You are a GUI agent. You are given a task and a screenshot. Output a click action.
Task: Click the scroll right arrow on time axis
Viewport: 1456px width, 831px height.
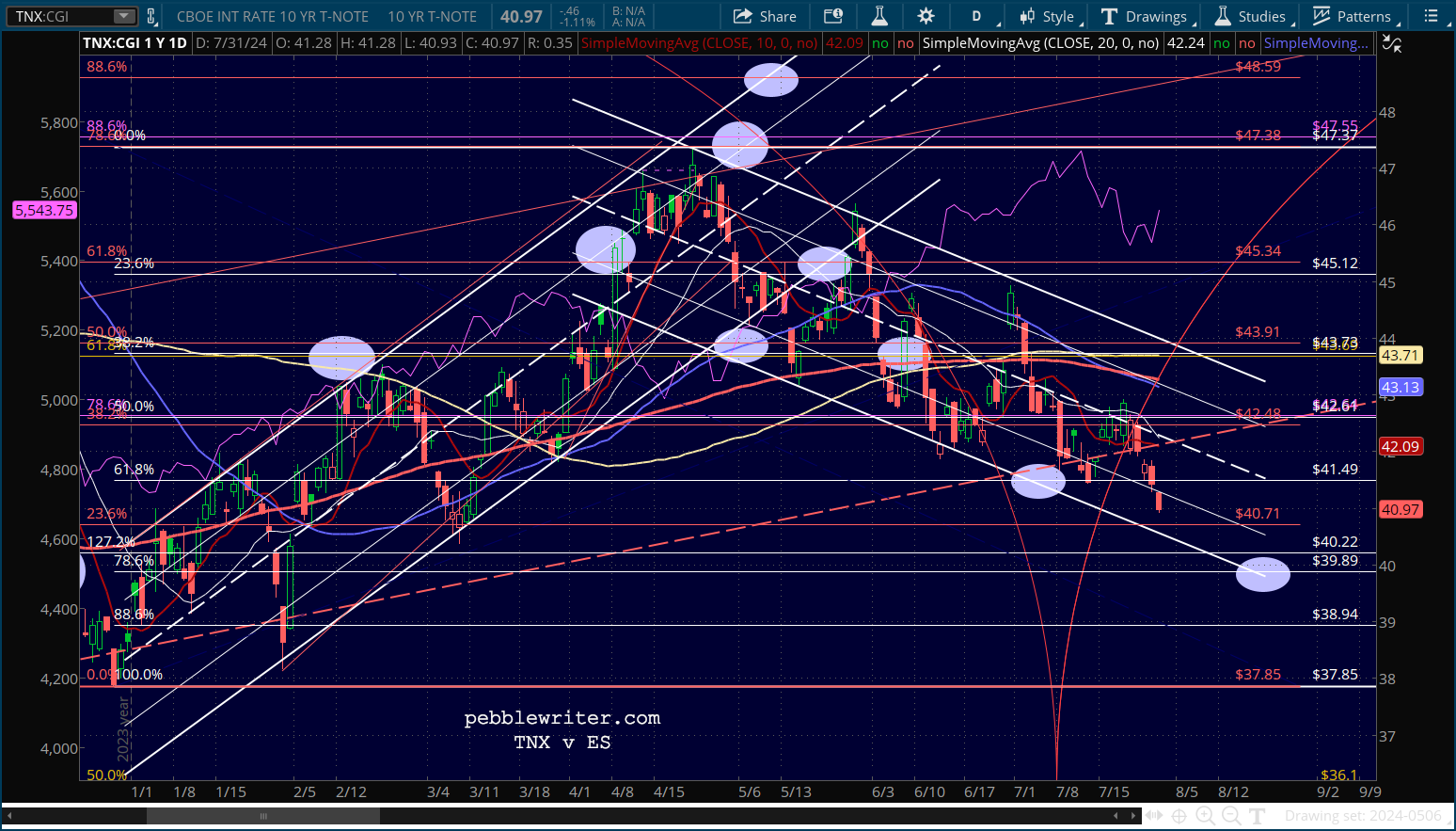[1133, 816]
